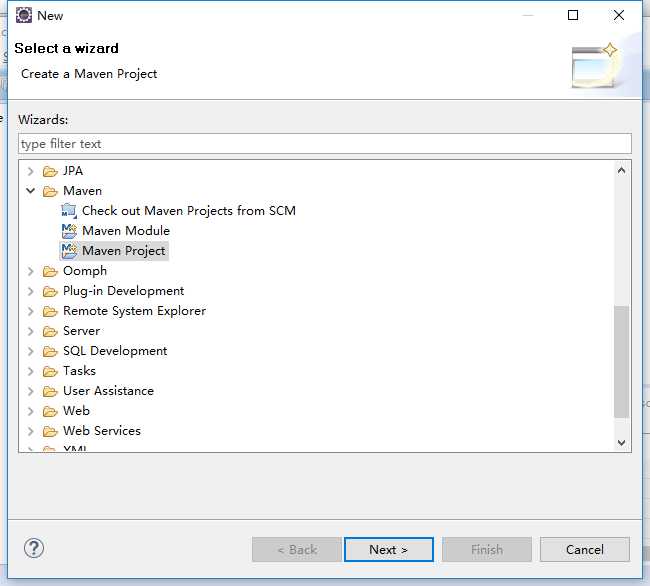The image size is (650, 586).
Task: Click the Maven Project icon
Action: pyautogui.click(x=69, y=251)
